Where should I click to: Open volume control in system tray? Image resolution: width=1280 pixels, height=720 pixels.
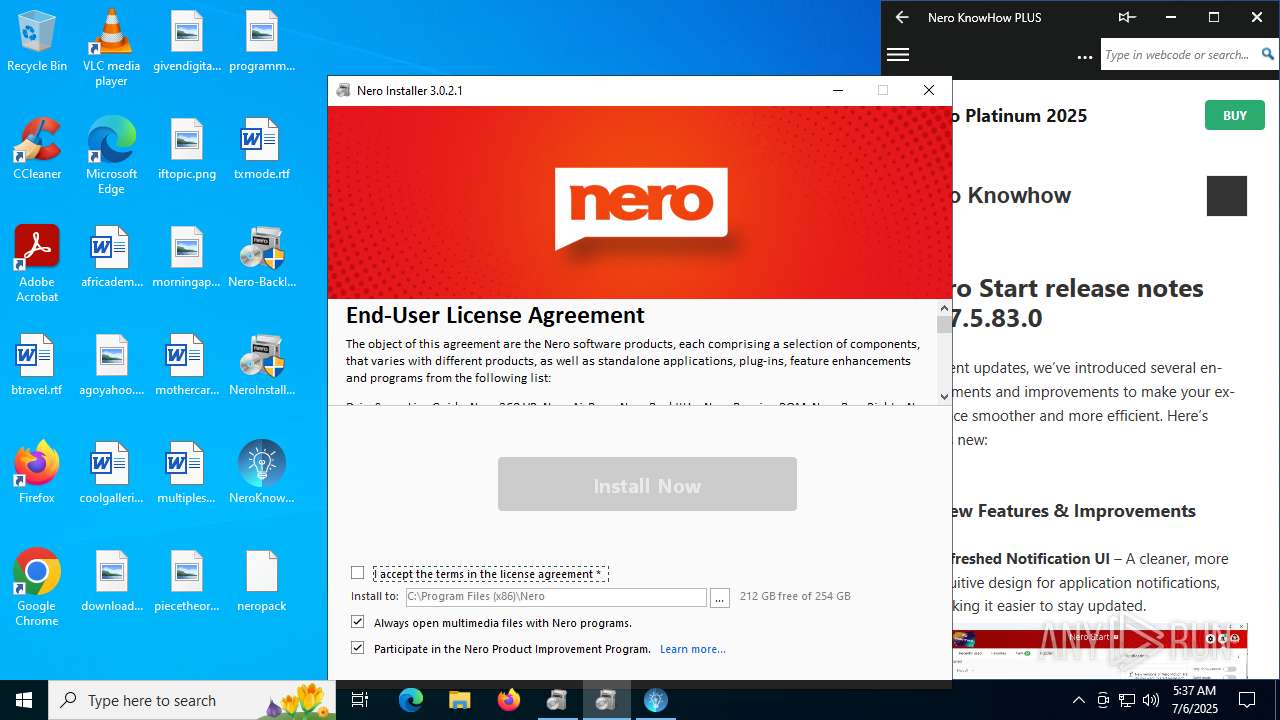1151,700
